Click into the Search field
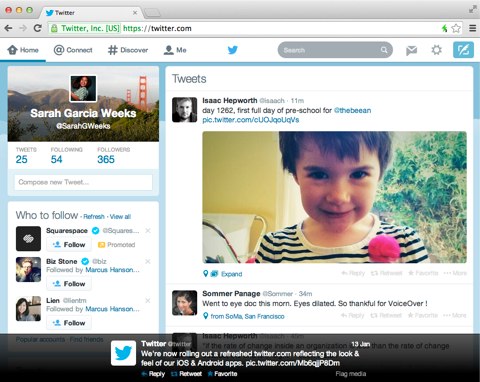 pyautogui.click(x=335, y=50)
